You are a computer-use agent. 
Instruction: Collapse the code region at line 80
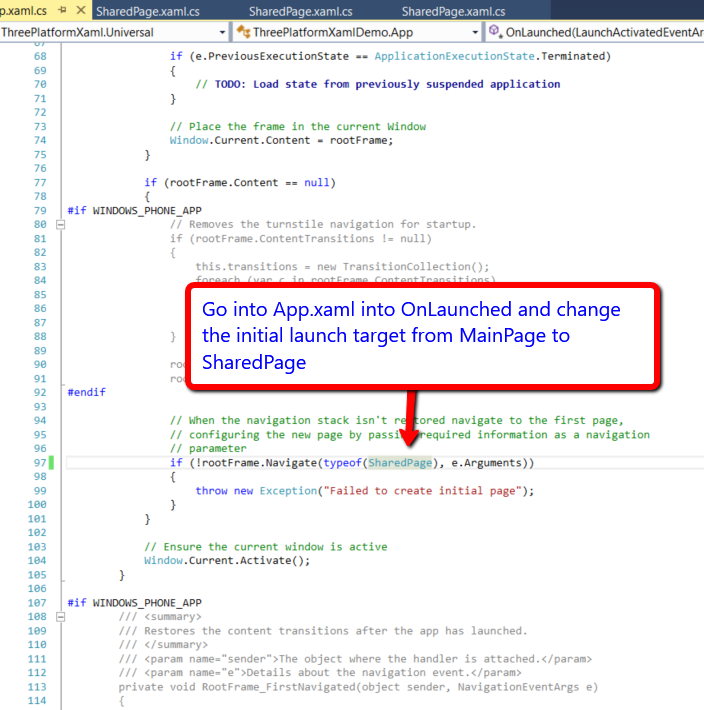pos(60,225)
